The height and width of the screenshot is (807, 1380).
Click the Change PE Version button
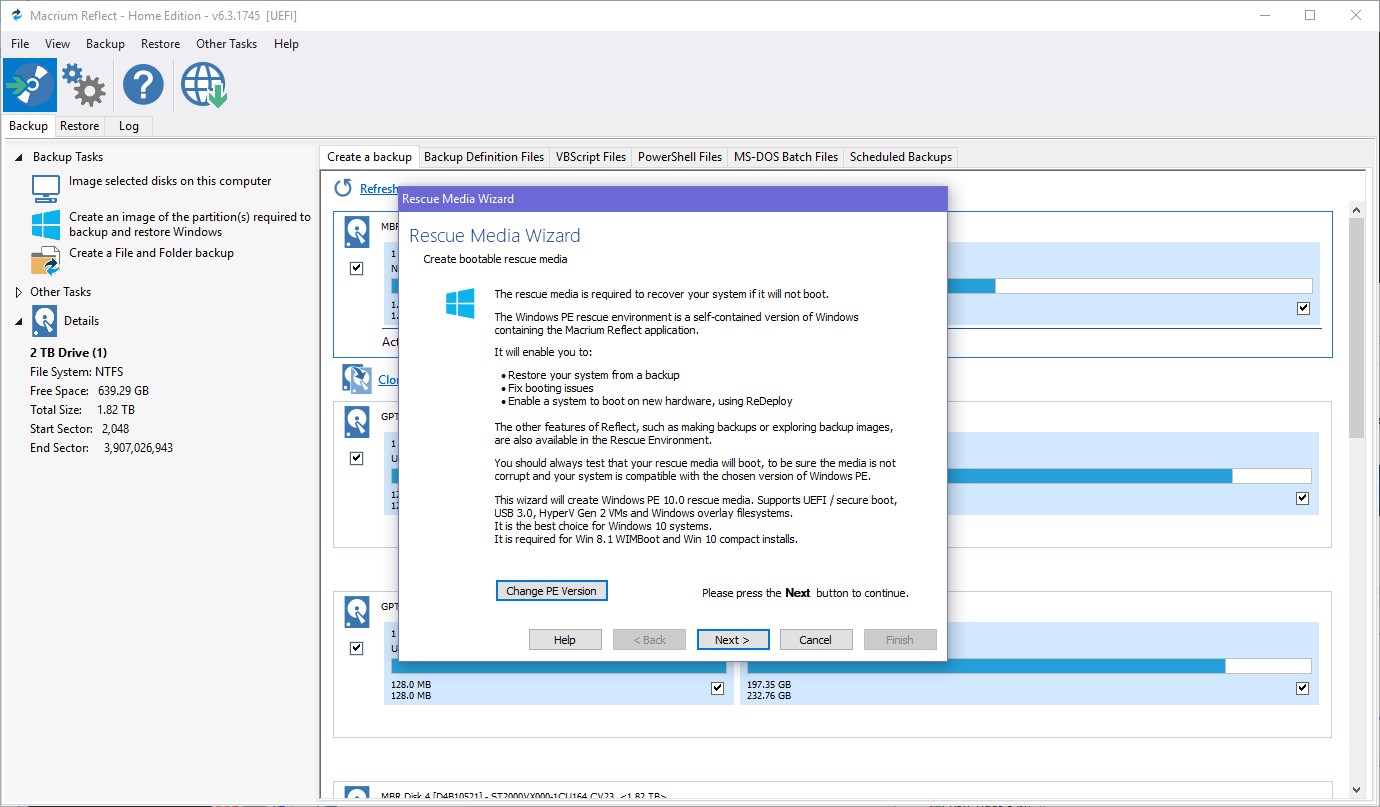tap(551, 591)
